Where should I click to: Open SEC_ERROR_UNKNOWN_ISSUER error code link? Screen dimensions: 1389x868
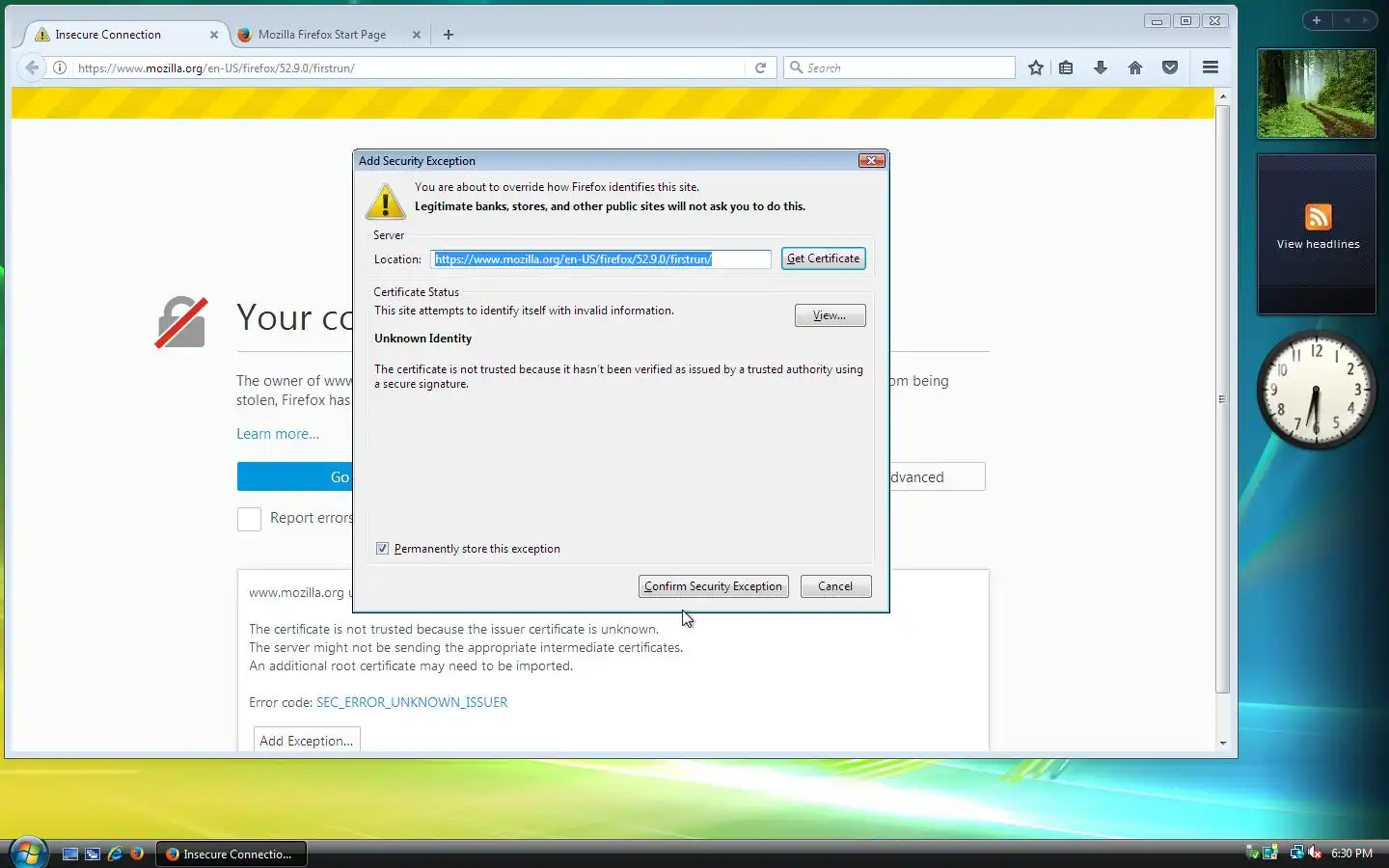point(412,702)
